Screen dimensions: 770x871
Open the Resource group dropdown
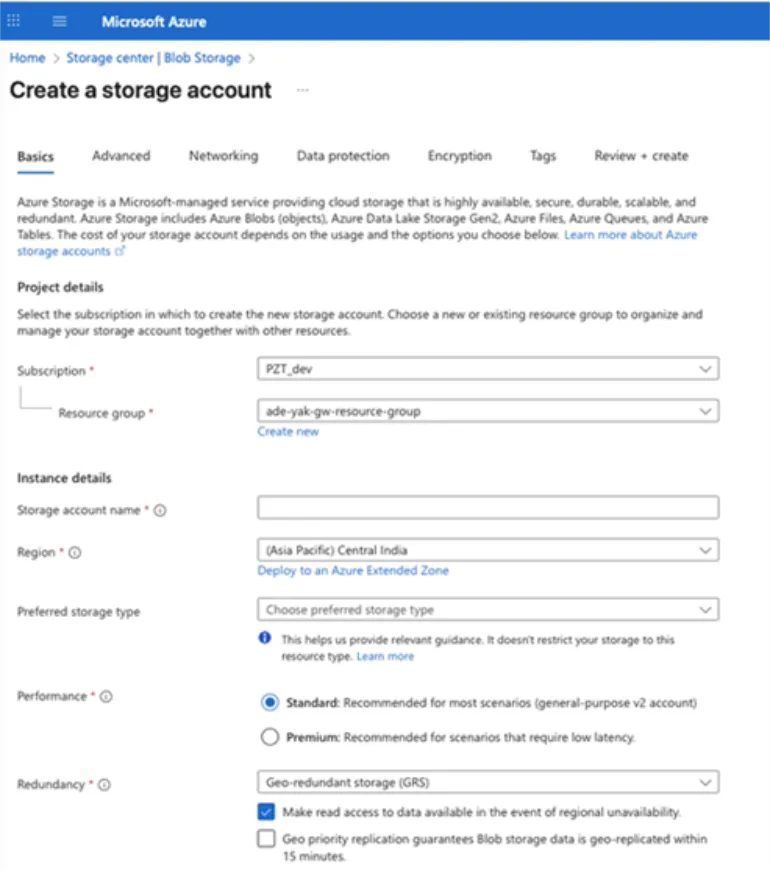(488, 411)
